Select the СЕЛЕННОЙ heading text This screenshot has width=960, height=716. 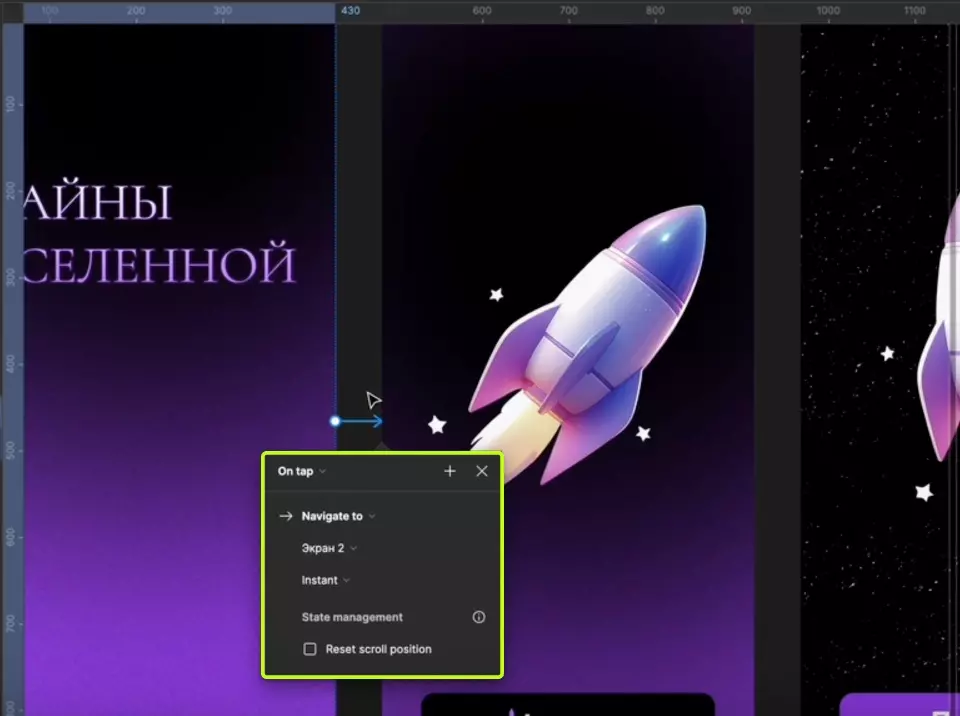(x=160, y=264)
